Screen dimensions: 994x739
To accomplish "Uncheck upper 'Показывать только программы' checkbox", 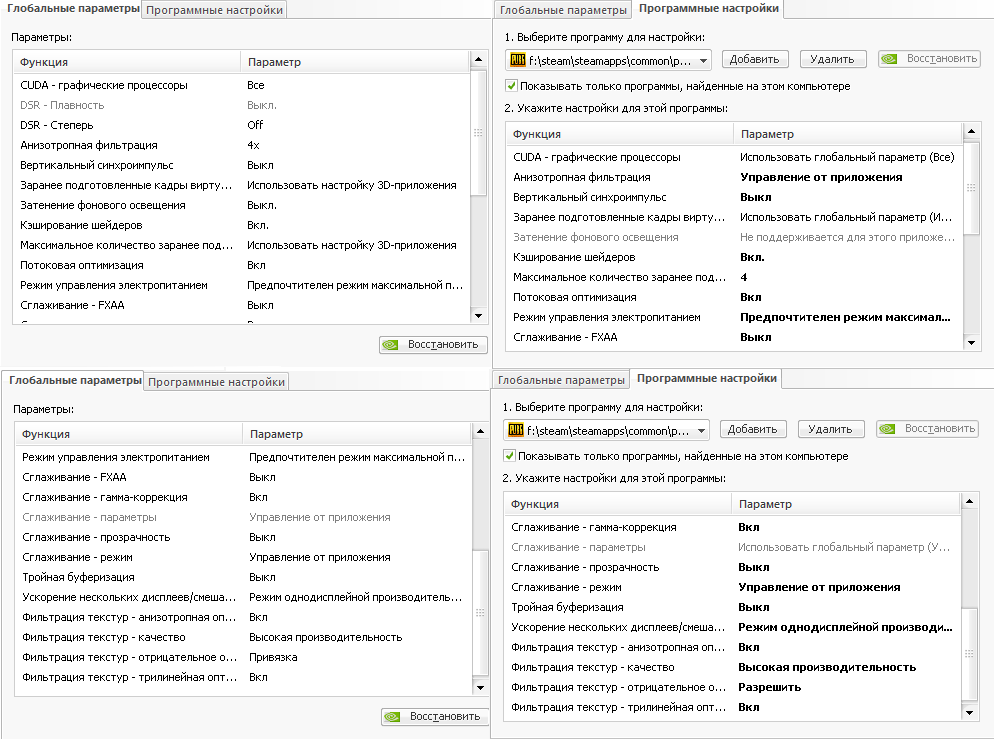I will (512, 86).
